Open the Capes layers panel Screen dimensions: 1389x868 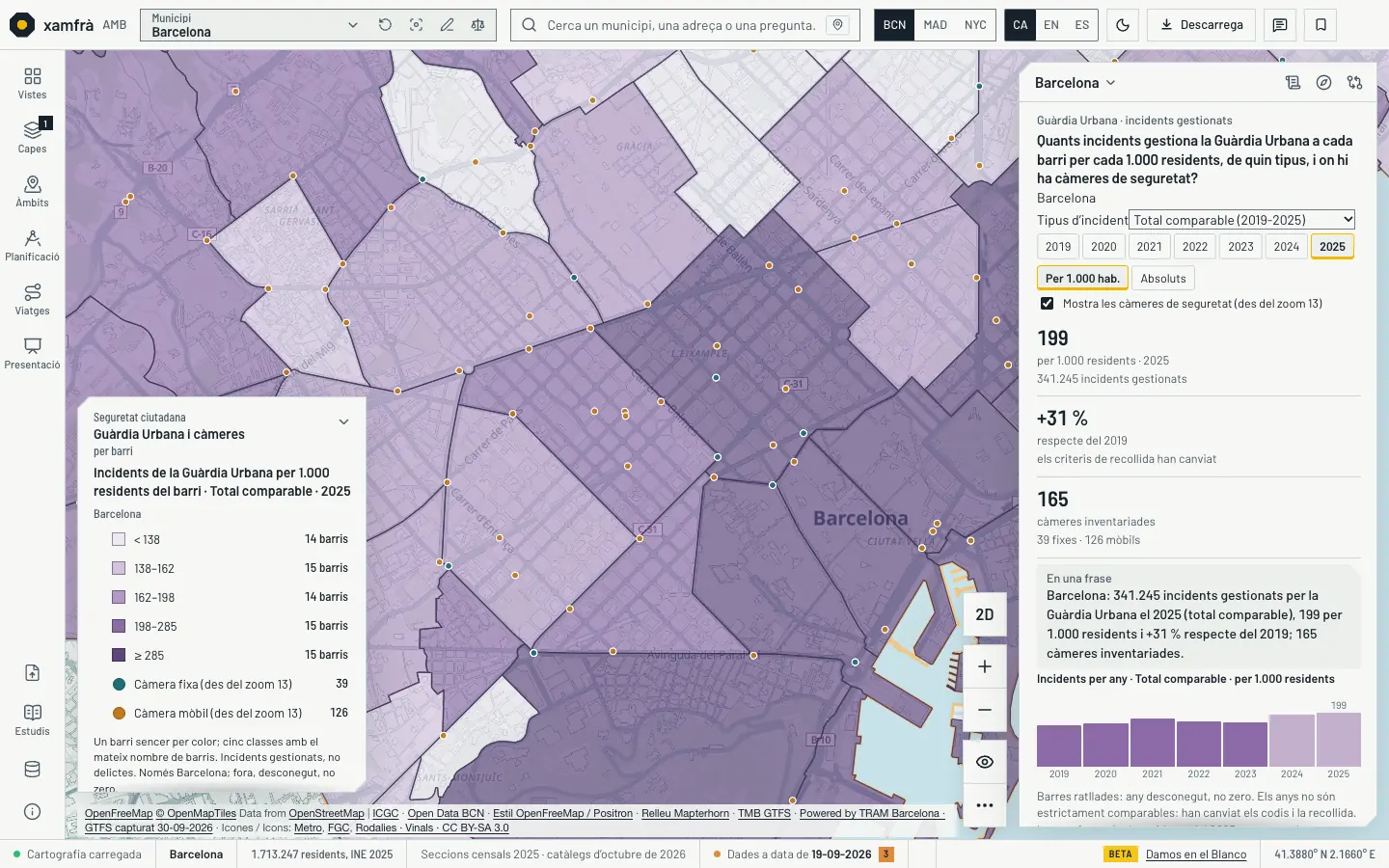32,137
